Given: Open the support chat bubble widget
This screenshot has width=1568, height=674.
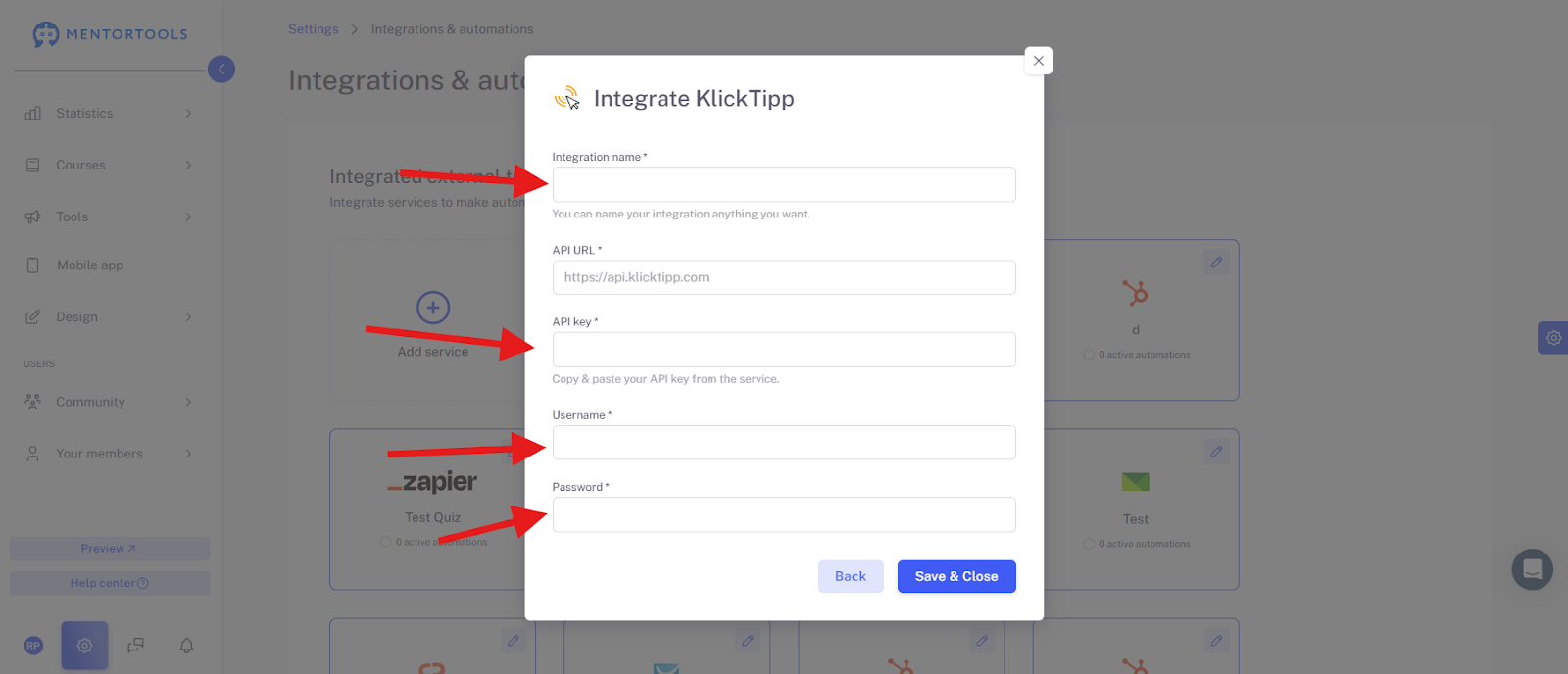Looking at the screenshot, I should tap(1532, 569).
